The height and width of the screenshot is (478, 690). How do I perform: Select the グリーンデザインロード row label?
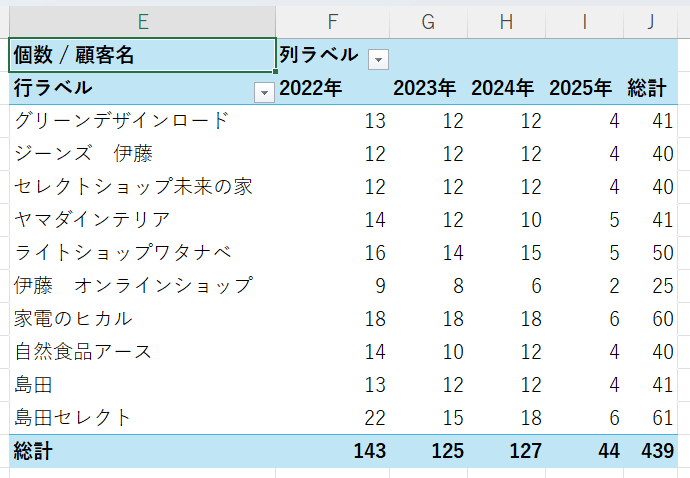click(x=122, y=121)
